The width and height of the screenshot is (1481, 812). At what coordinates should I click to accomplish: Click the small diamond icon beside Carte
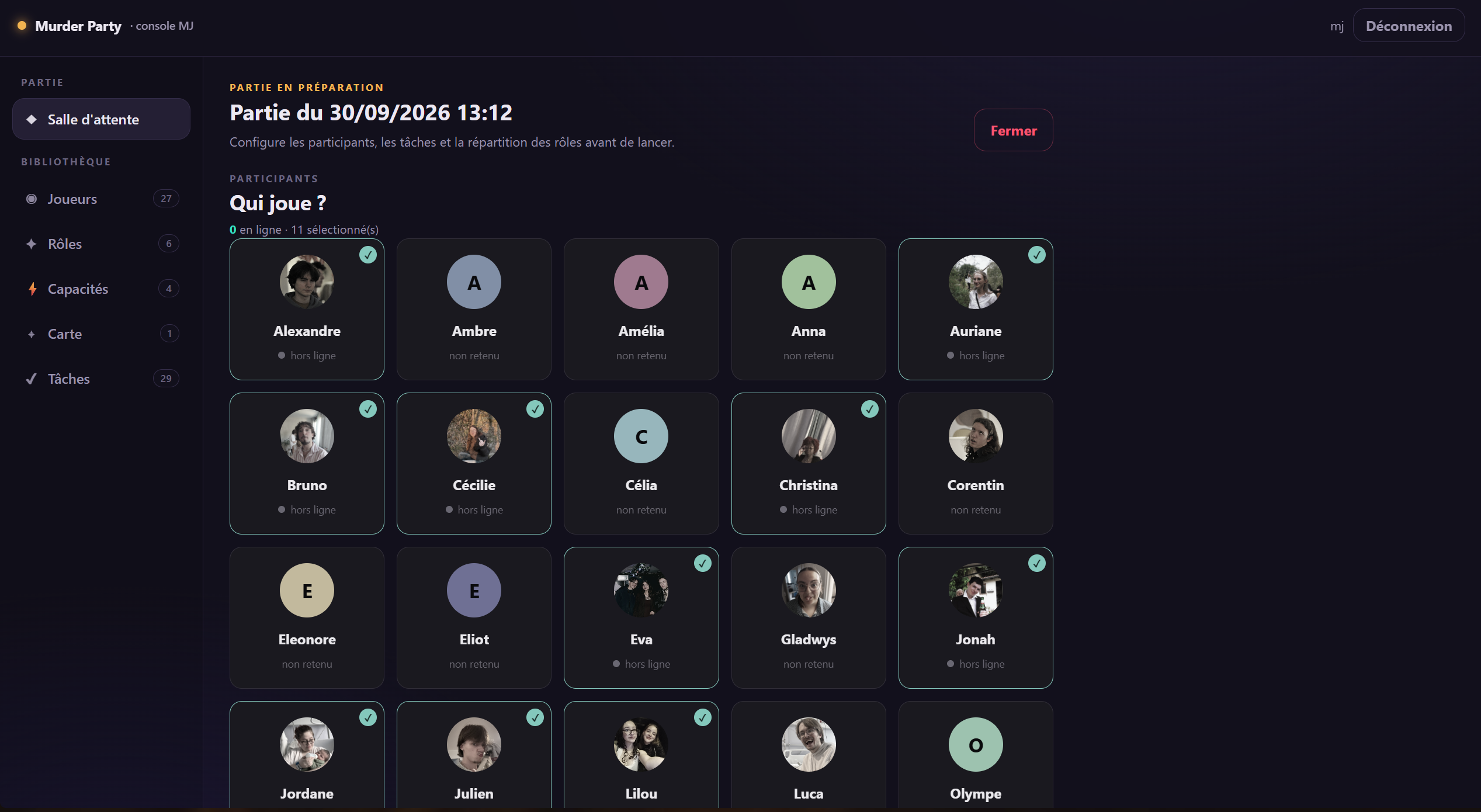coord(32,334)
